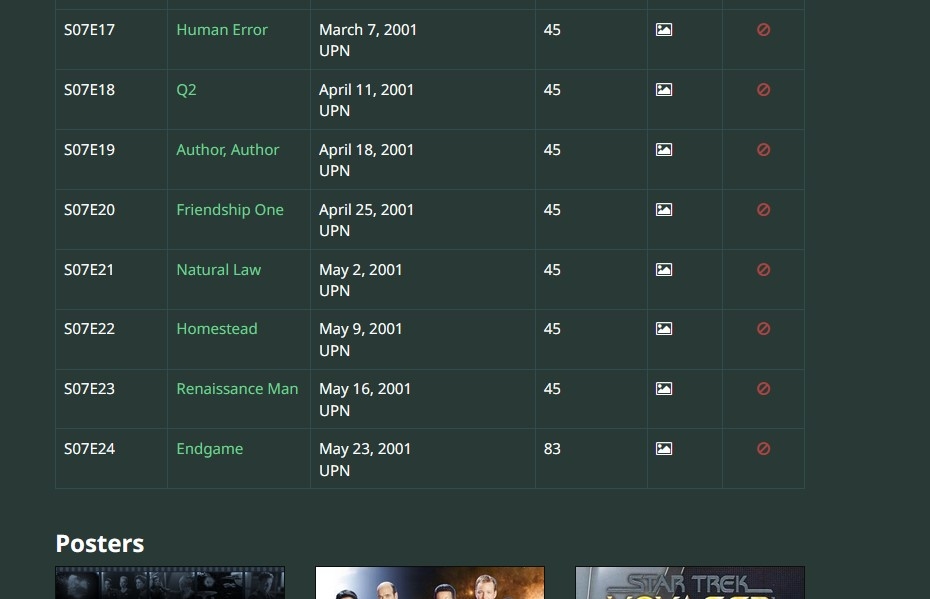The height and width of the screenshot is (599, 930).
Task: Click the red block icon beside Endgame
Action: pyautogui.click(x=763, y=449)
